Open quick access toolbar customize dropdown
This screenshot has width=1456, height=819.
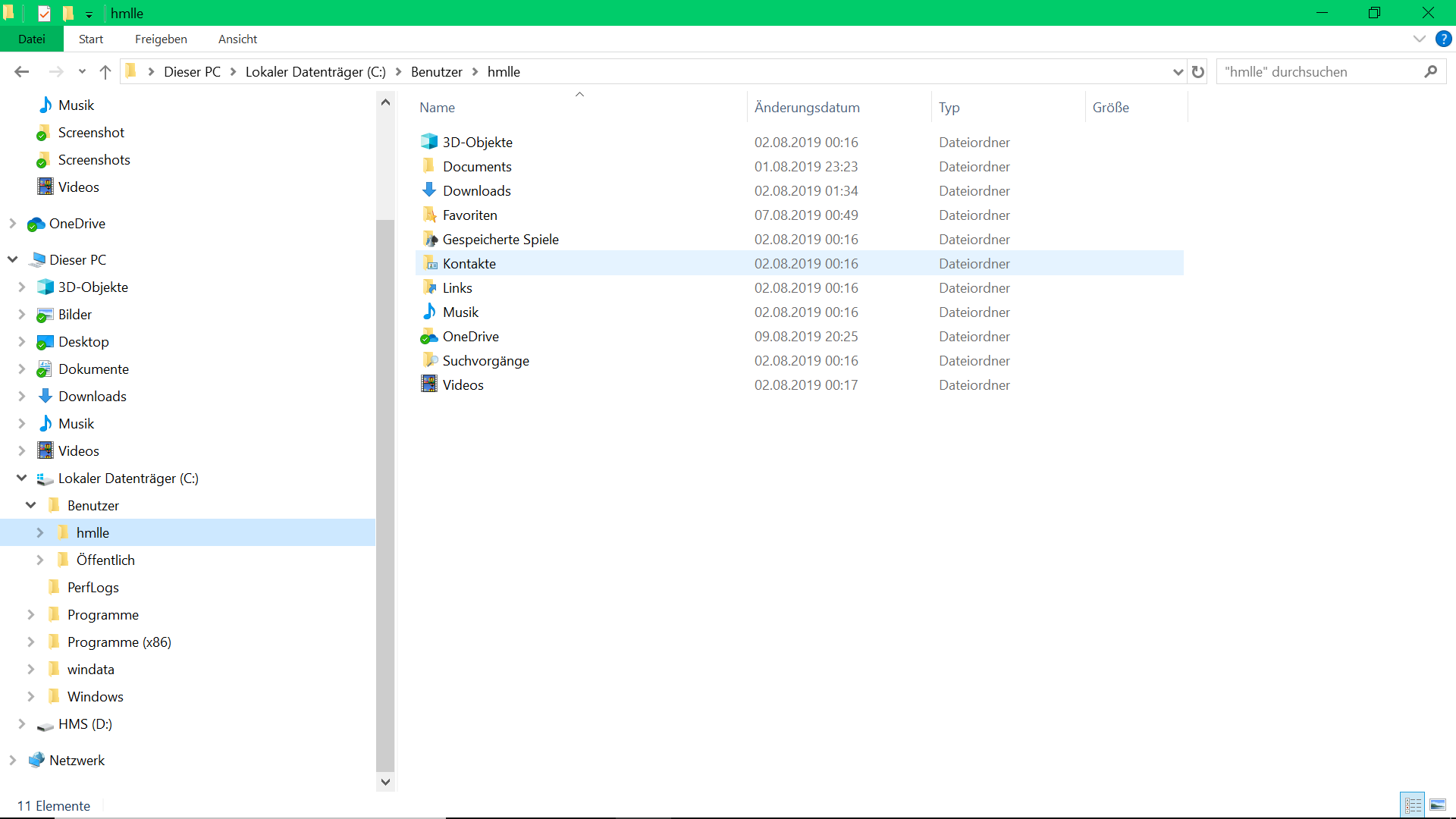click(x=89, y=14)
